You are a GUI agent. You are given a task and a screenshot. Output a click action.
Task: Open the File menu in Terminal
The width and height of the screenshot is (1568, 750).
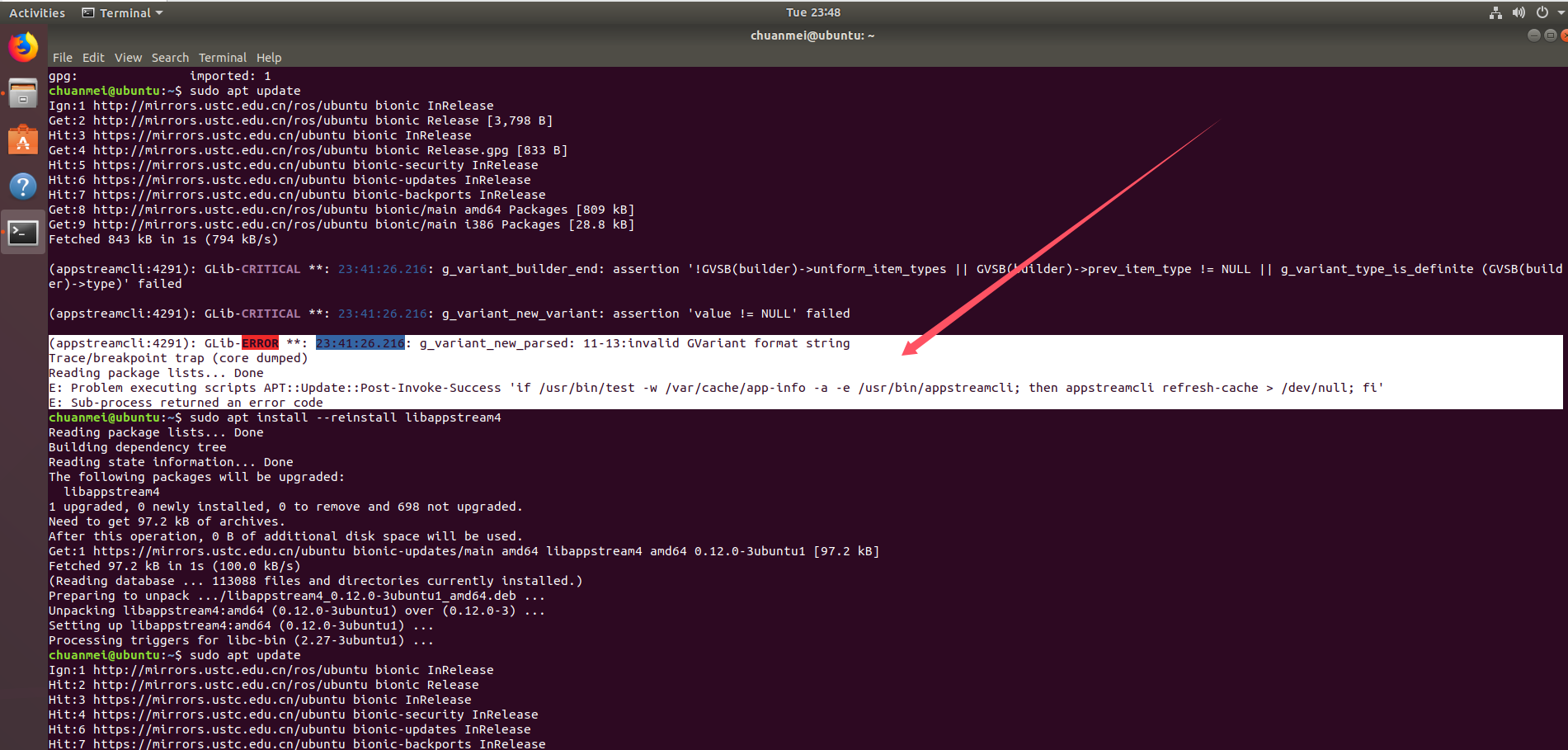coord(62,57)
